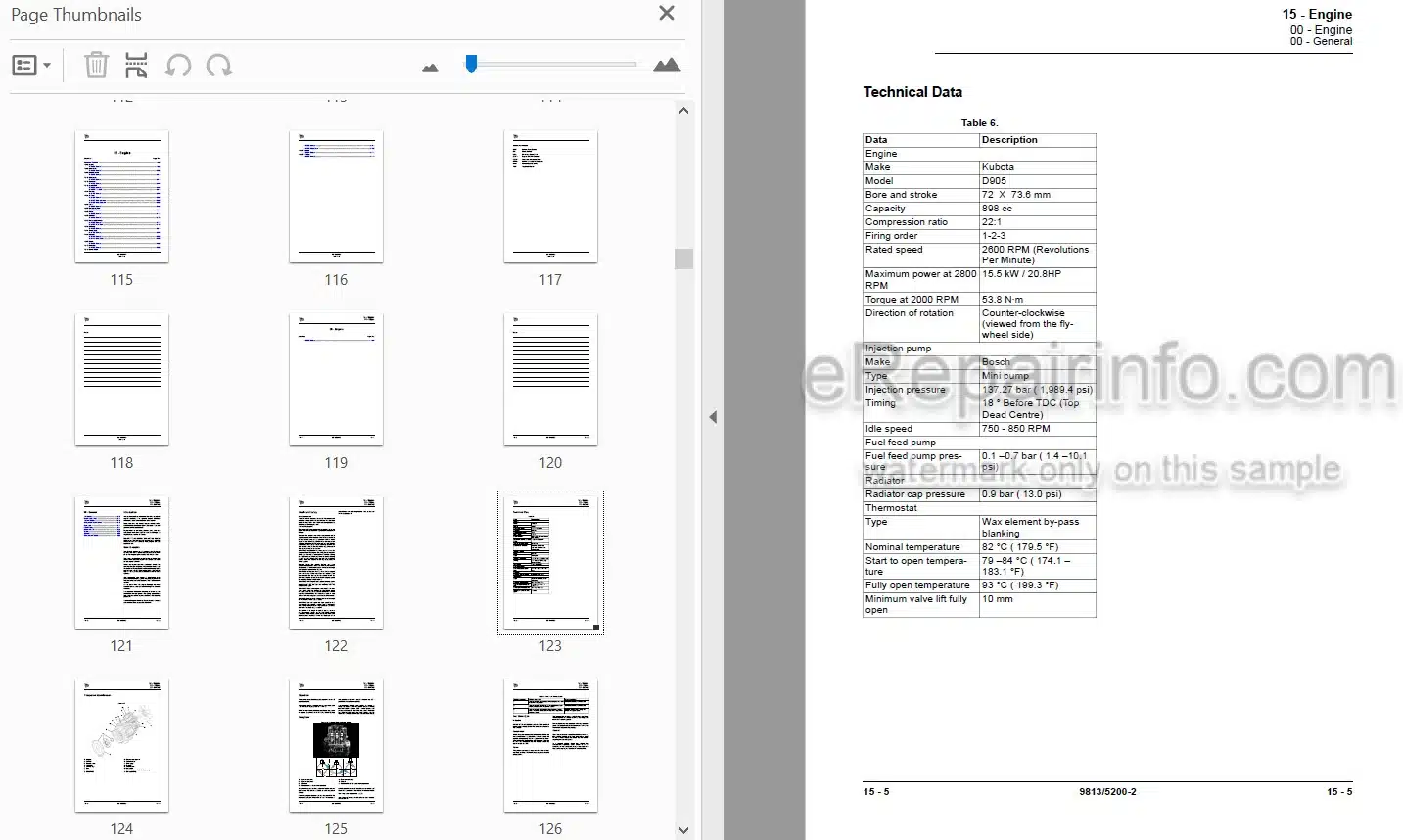Click the 'Technical Data' heading

pos(912,92)
